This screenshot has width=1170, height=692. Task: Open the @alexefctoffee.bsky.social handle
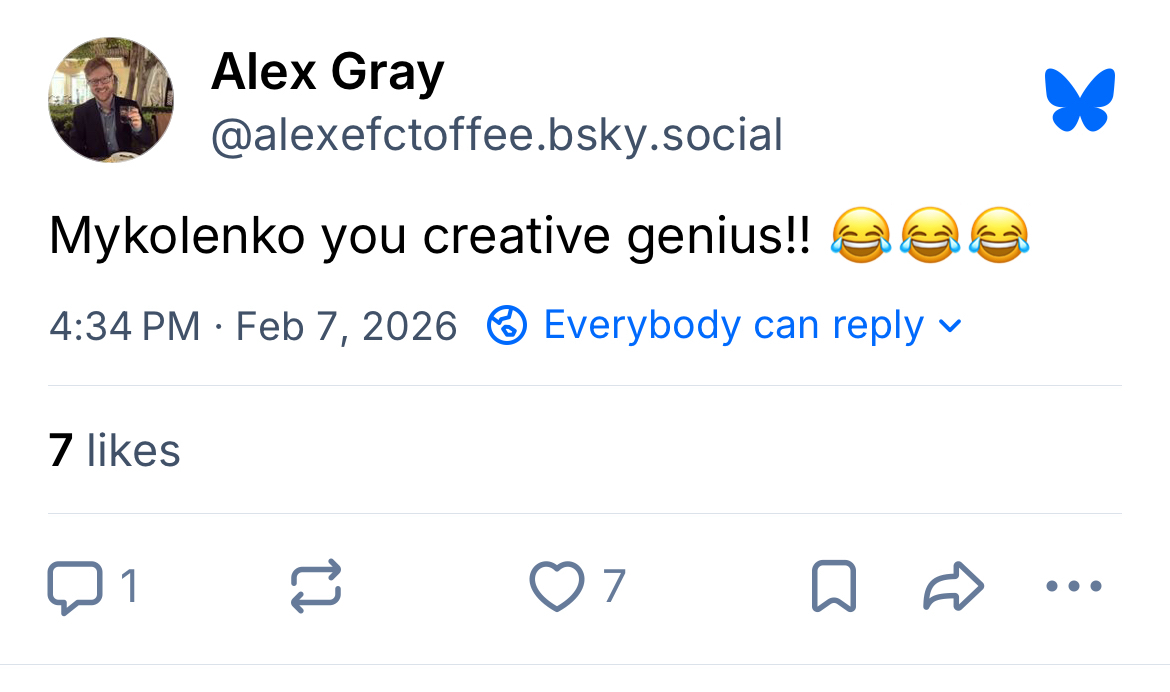496,134
